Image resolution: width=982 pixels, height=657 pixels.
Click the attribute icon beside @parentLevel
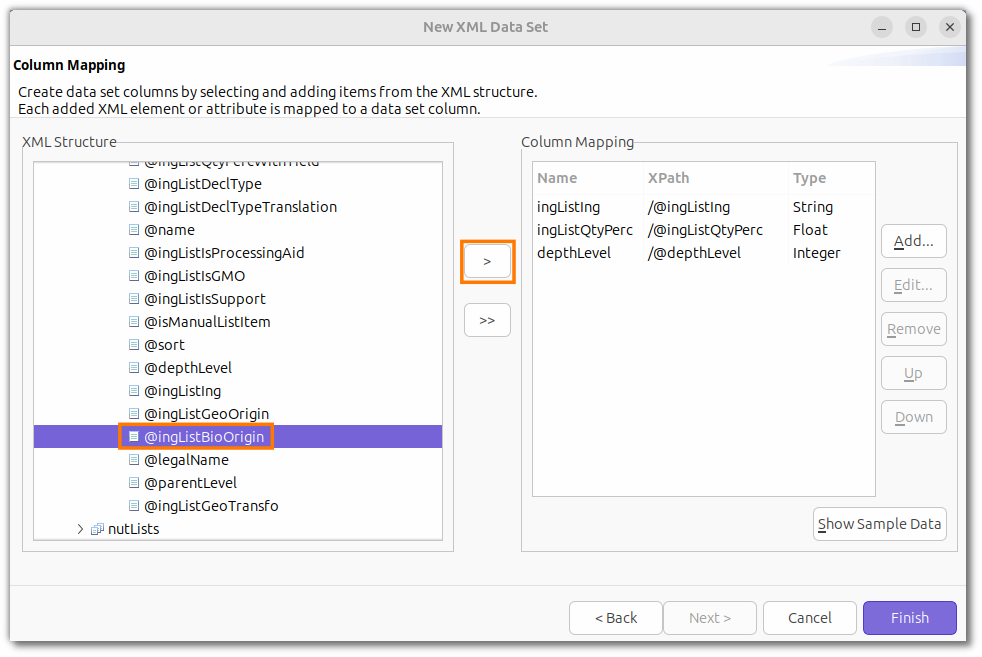(x=133, y=483)
